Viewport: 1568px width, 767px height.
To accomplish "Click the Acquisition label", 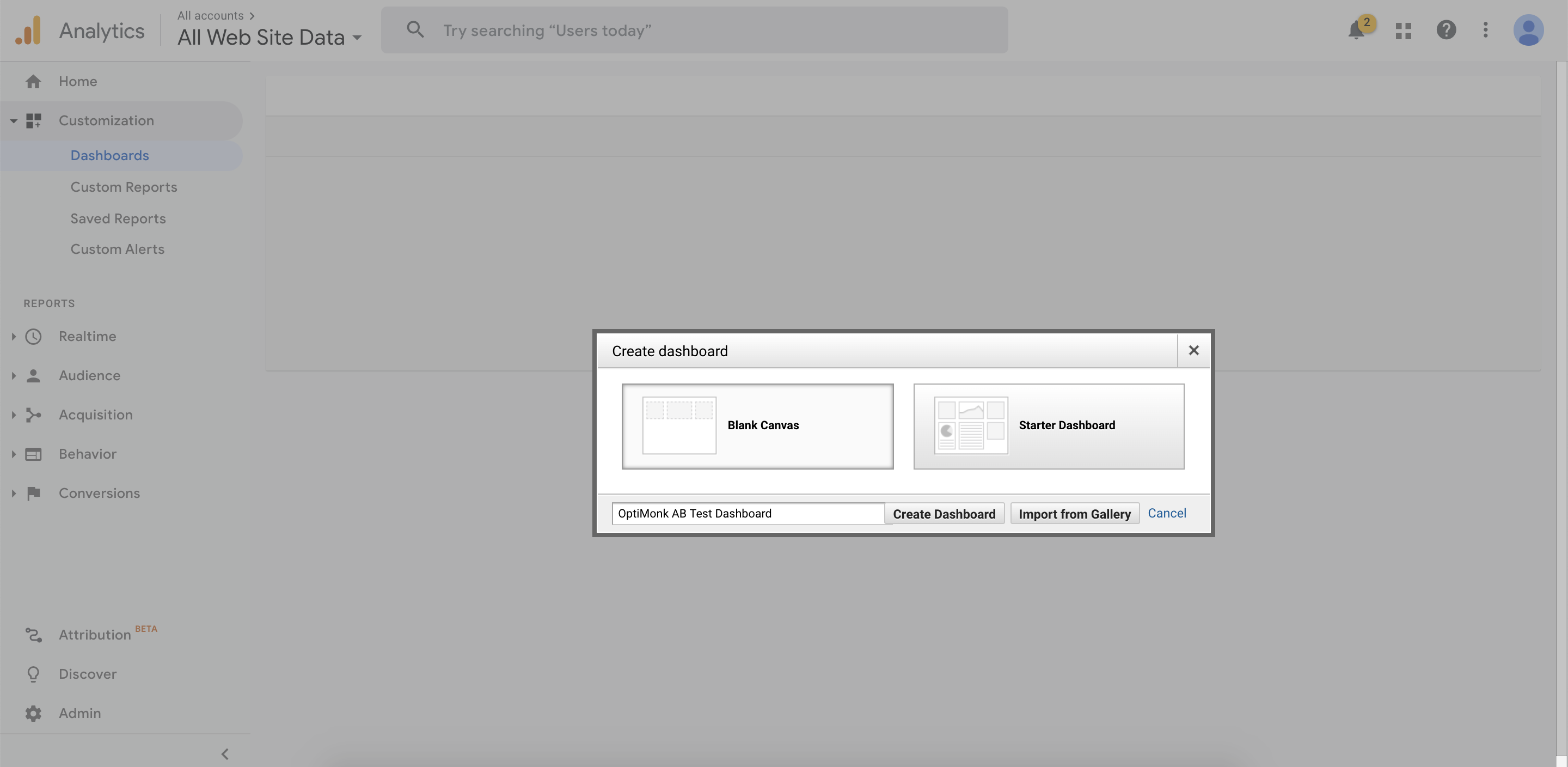I will pyautogui.click(x=96, y=415).
